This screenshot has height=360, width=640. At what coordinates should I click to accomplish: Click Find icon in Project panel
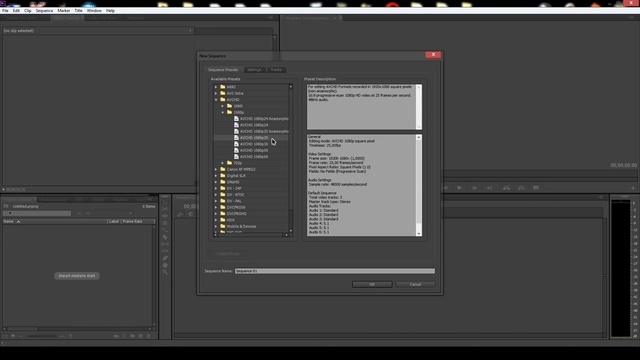pos(124,336)
